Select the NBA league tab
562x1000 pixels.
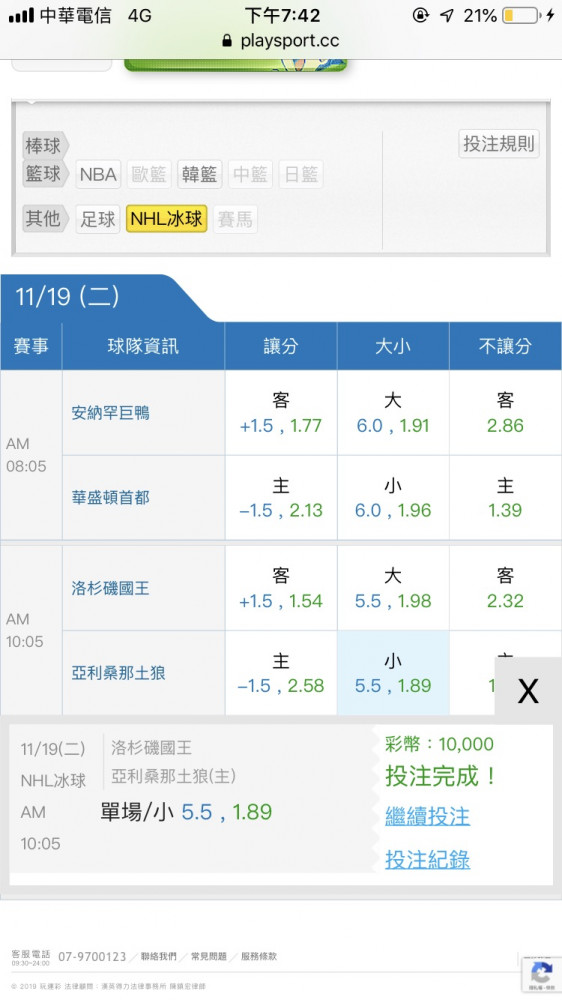coord(98,174)
